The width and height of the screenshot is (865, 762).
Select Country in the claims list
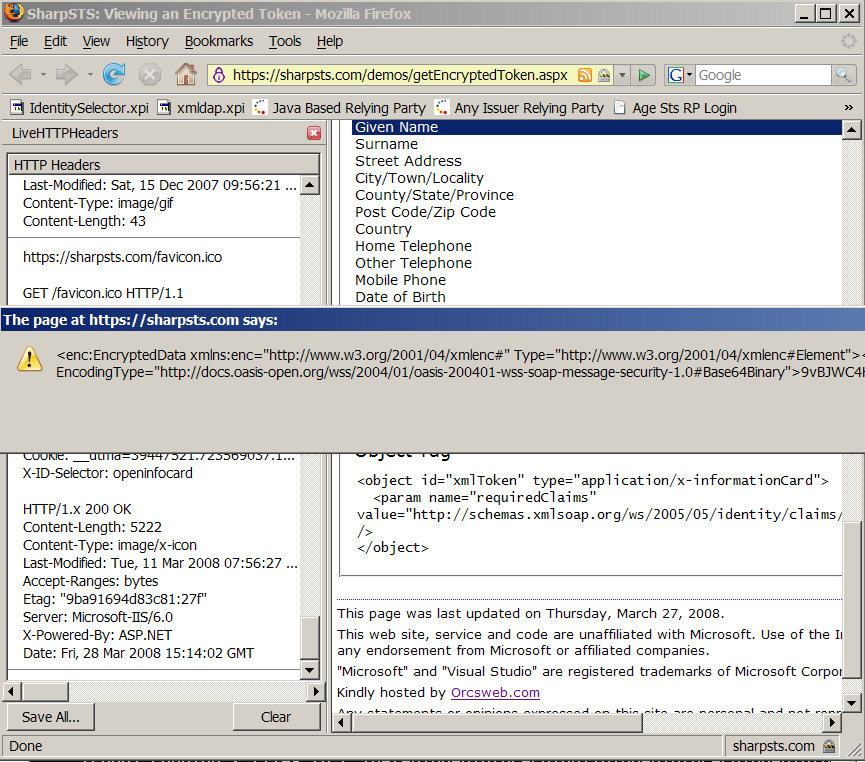[x=383, y=229]
